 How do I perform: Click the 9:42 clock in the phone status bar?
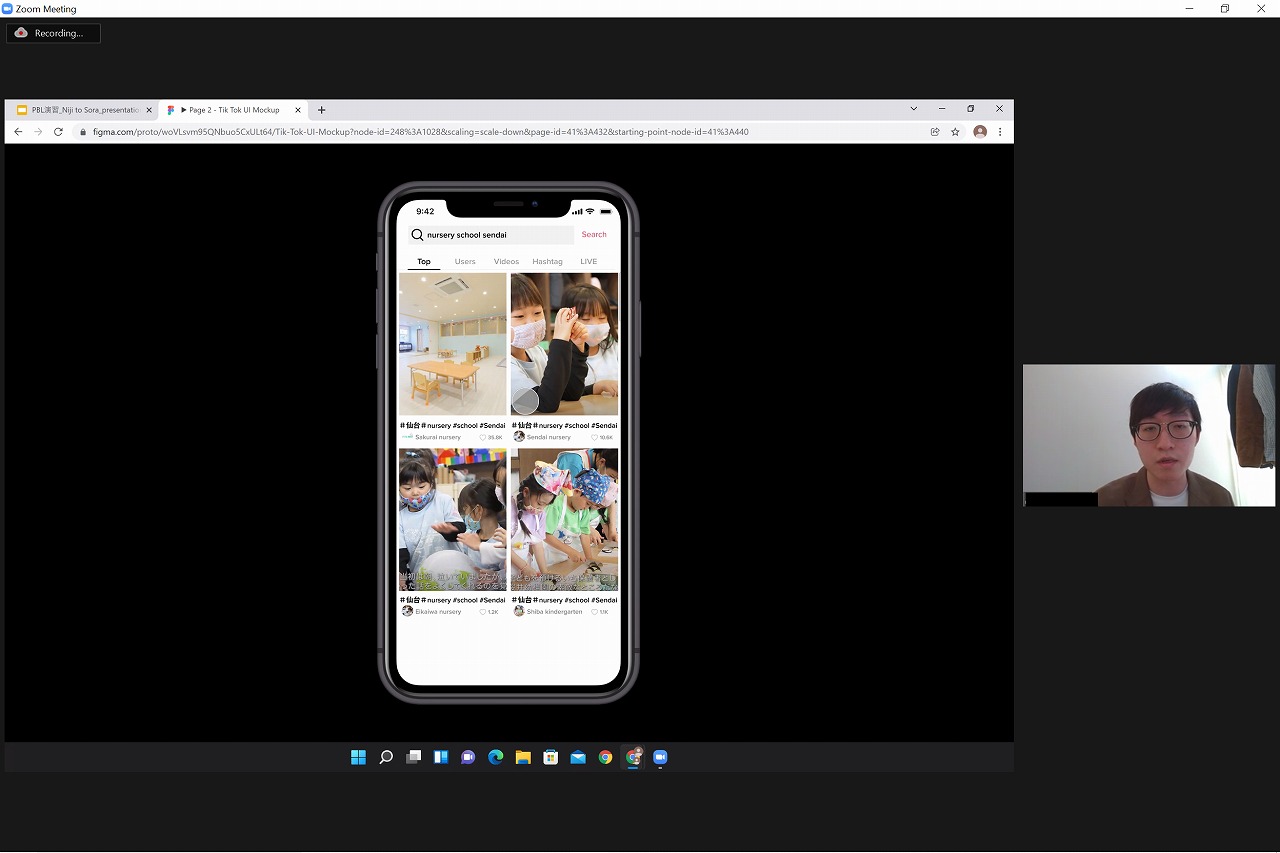point(425,211)
